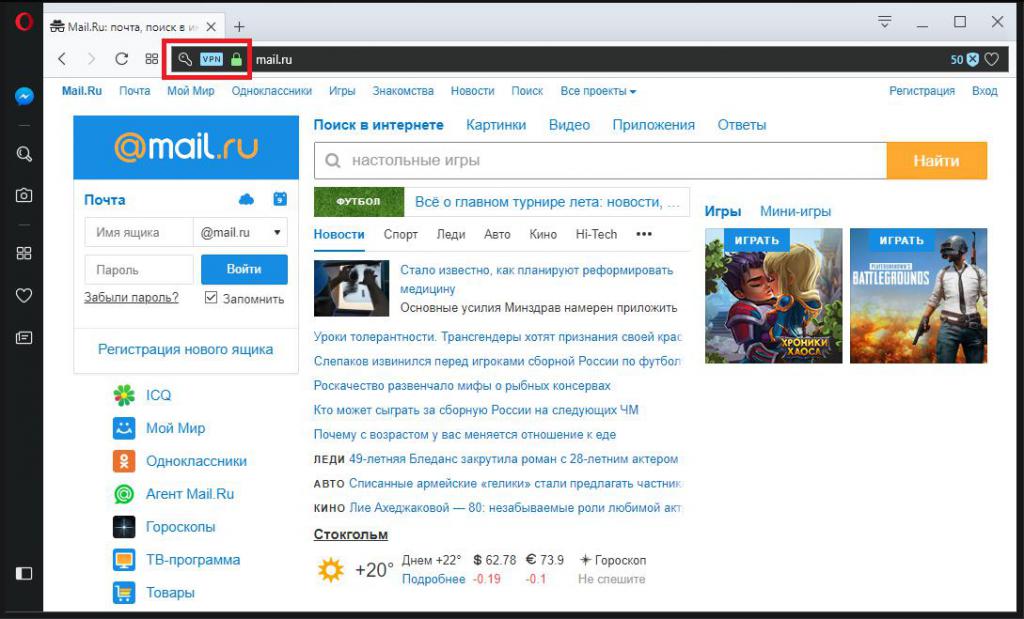Viewport: 1024px width, 619px height.
Task: Open the ICQ flower icon
Action: (x=124, y=395)
